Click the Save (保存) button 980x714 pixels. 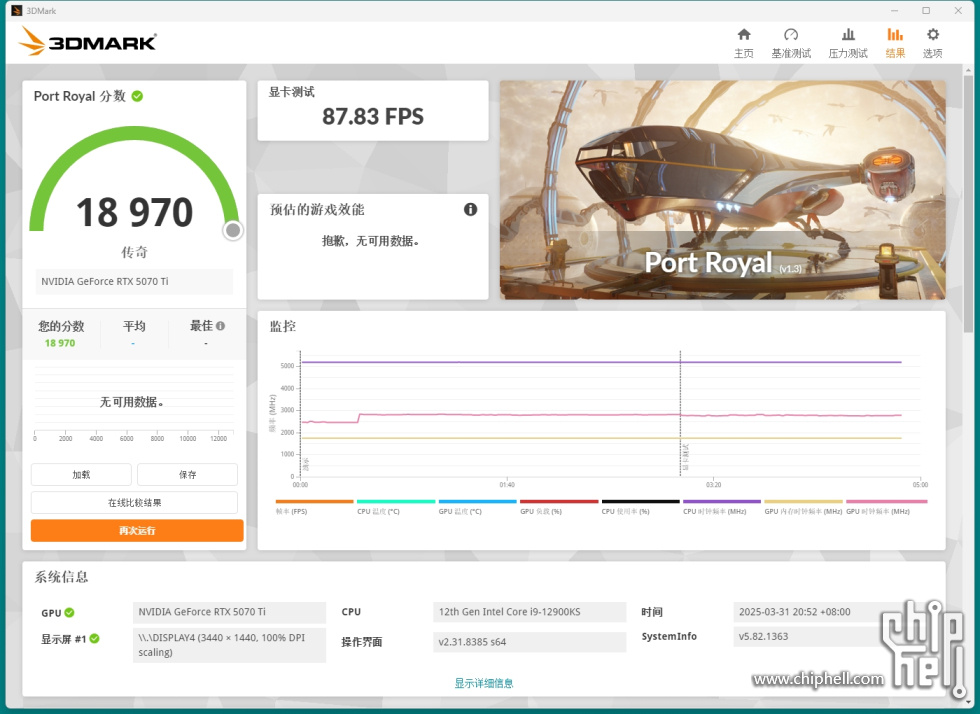(x=188, y=475)
